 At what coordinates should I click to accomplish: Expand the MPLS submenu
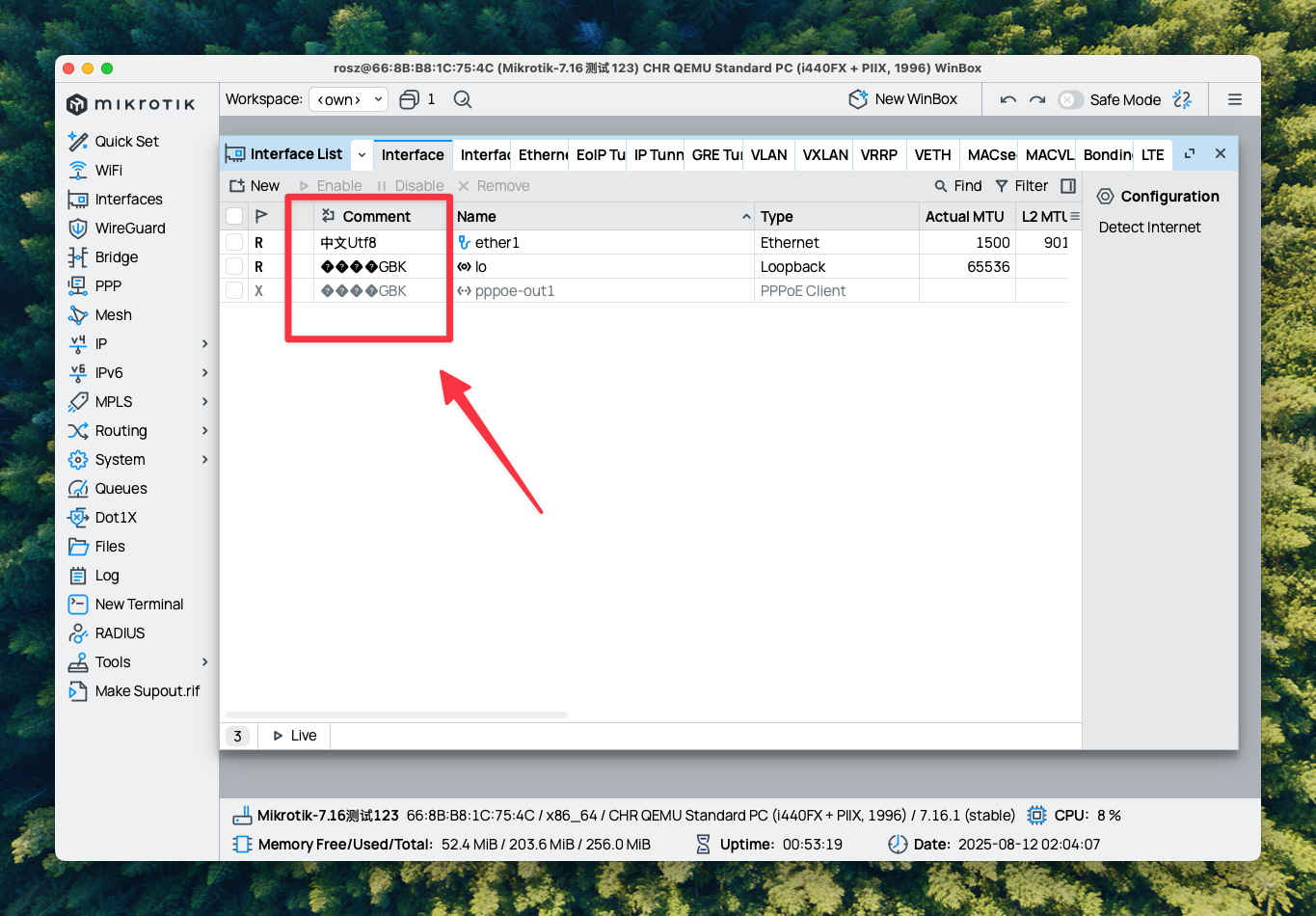(x=204, y=401)
